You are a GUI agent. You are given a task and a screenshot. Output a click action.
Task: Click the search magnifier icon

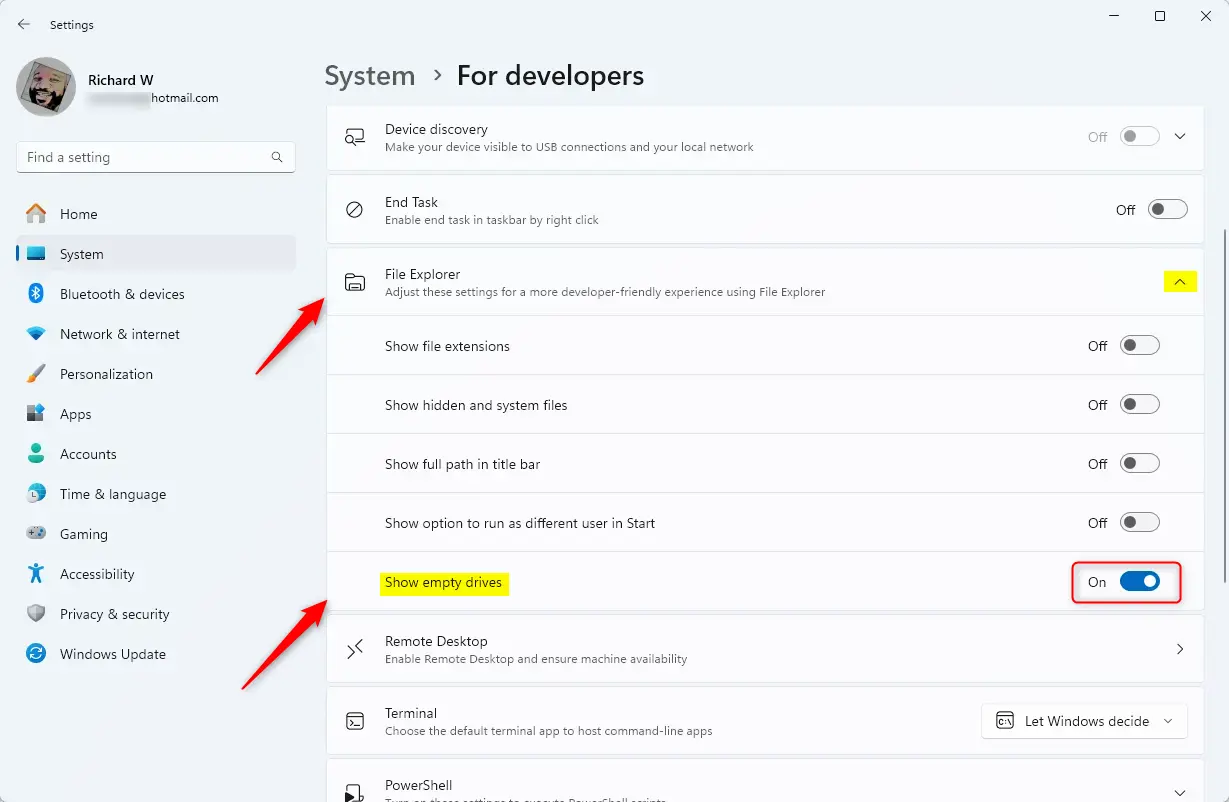tap(277, 157)
